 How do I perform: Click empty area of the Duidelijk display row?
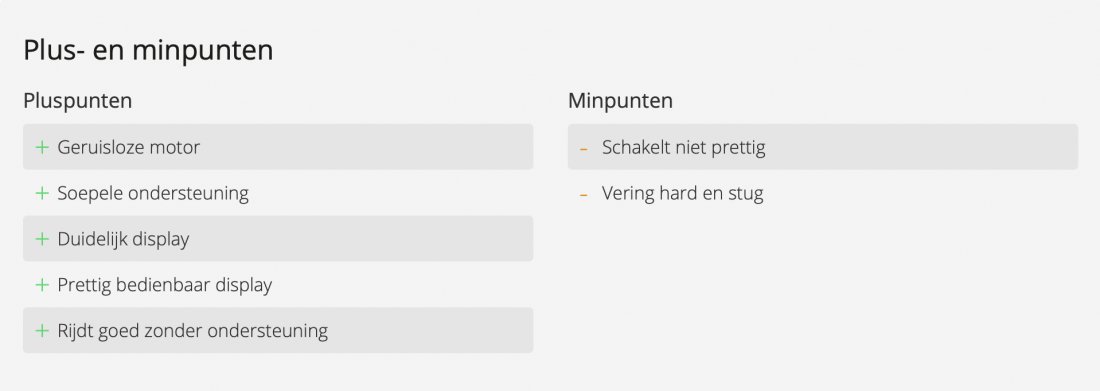[x=361, y=239]
